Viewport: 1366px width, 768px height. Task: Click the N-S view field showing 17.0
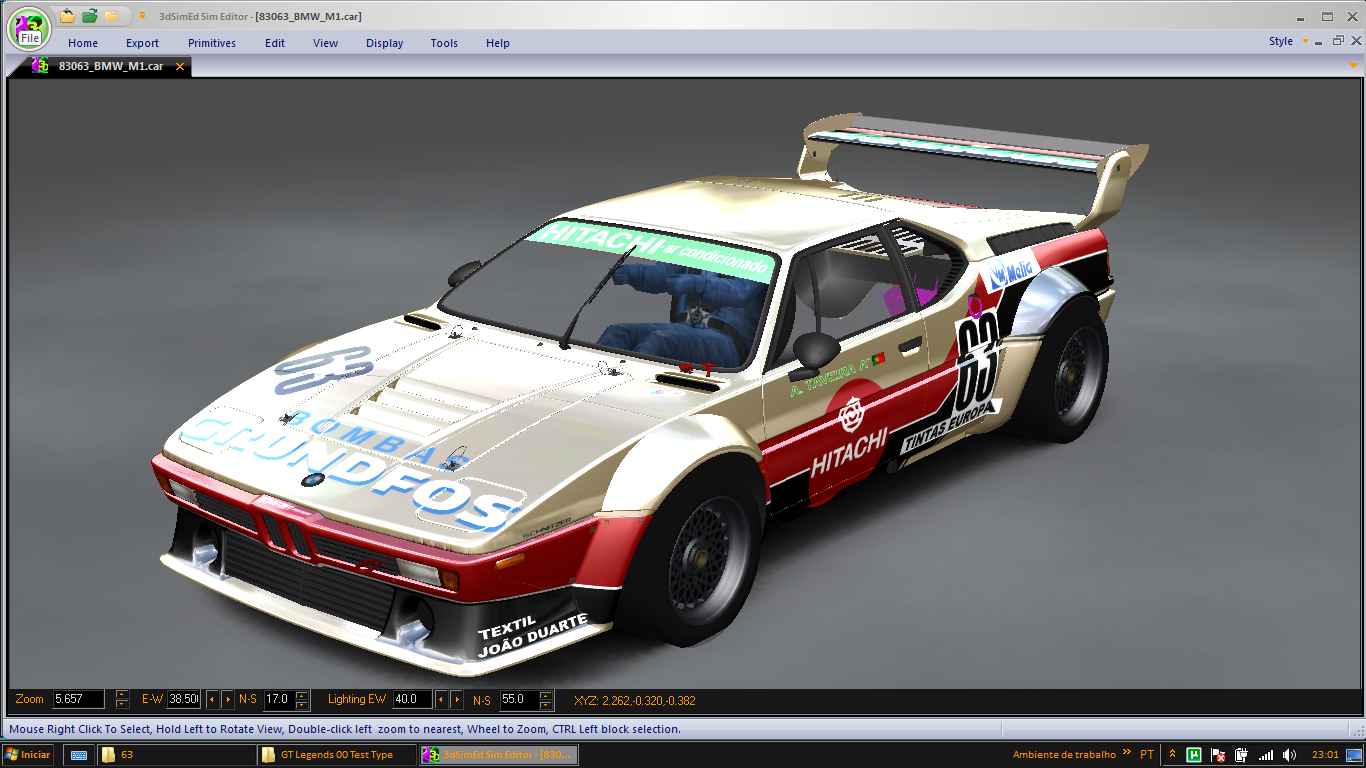coord(277,700)
